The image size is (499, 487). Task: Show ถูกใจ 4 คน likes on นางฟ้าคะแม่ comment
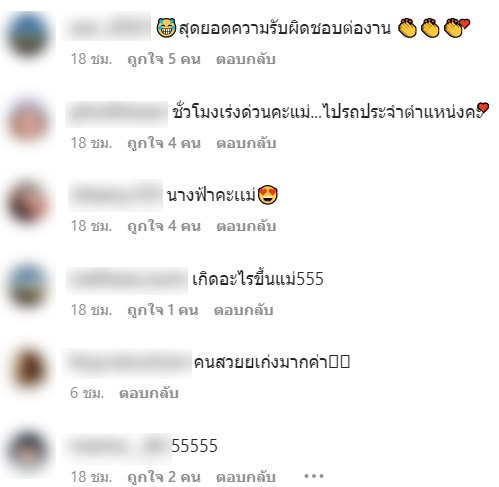click(x=164, y=226)
